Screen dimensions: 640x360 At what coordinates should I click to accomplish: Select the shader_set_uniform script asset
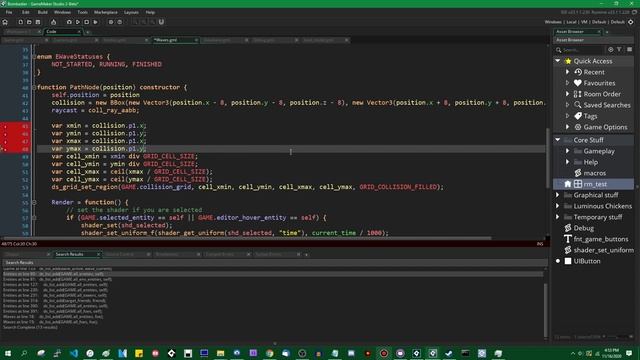click(x=603, y=250)
